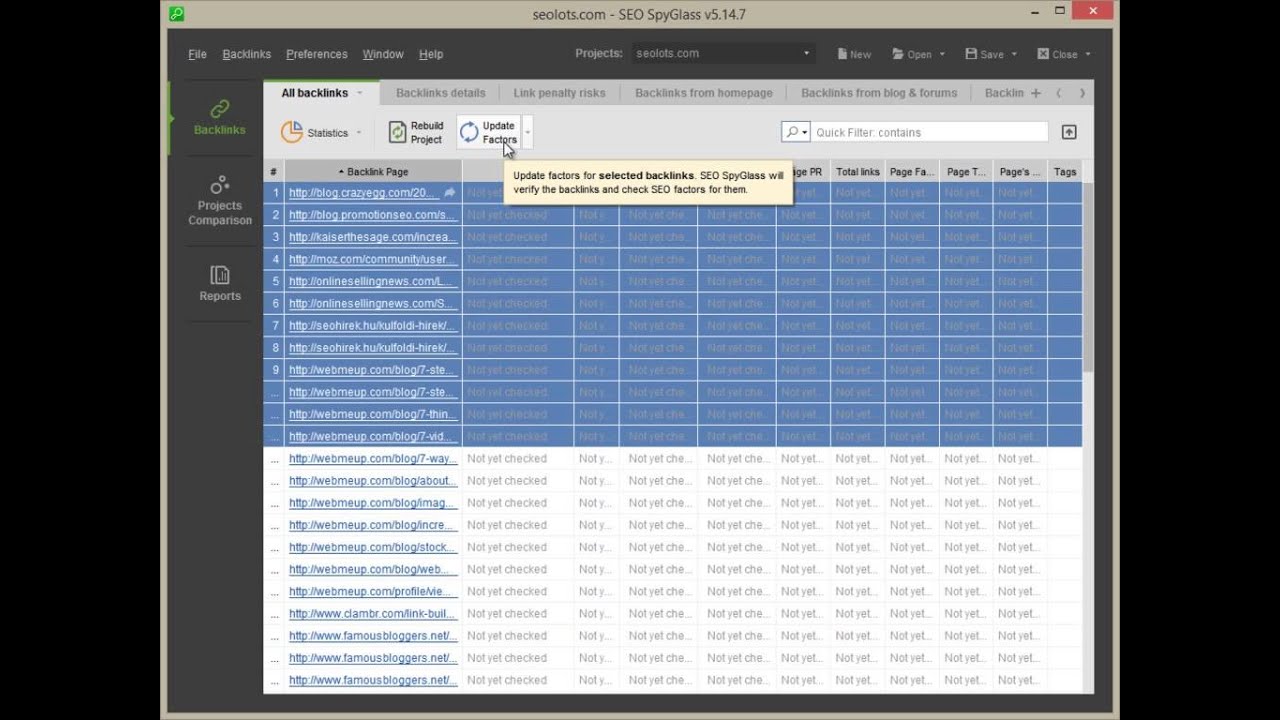Click the Rebuild Project button
Image resolution: width=1280 pixels, height=720 pixels.
click(x=416, y=132)
